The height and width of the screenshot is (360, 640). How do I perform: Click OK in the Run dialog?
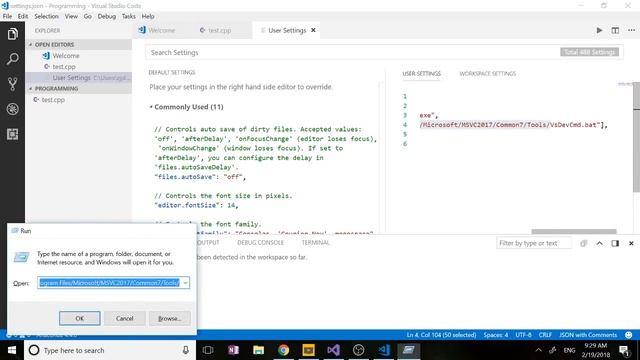[80, 318]
